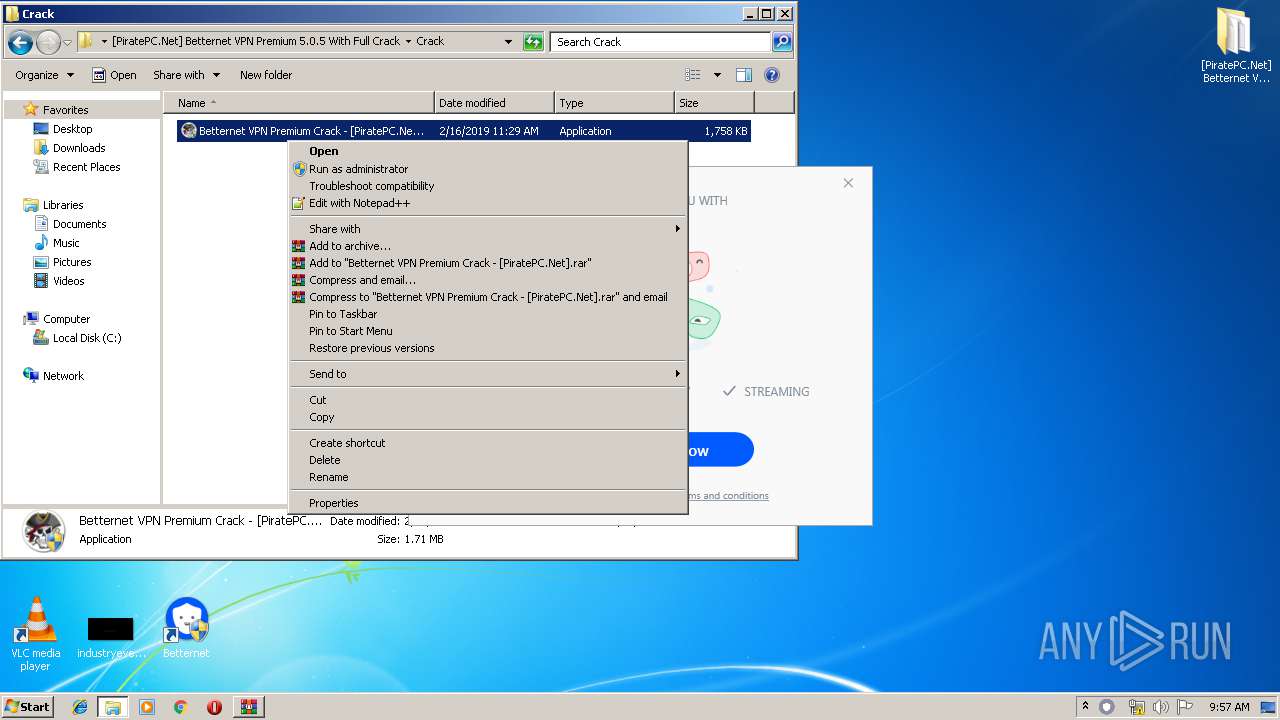Click the network tray icon
The height and width of the screenshot is (720, 1280).
pyautogui.click(x=1136, y=707)
